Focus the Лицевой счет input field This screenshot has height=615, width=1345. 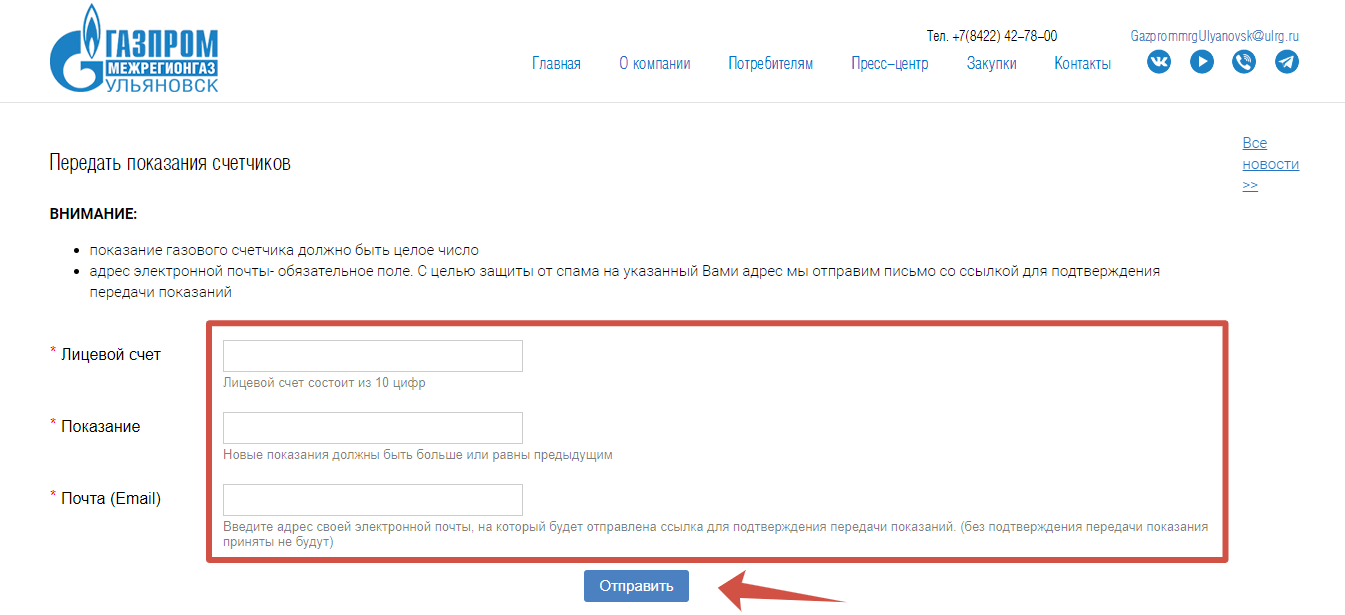(x=373, y=356)
